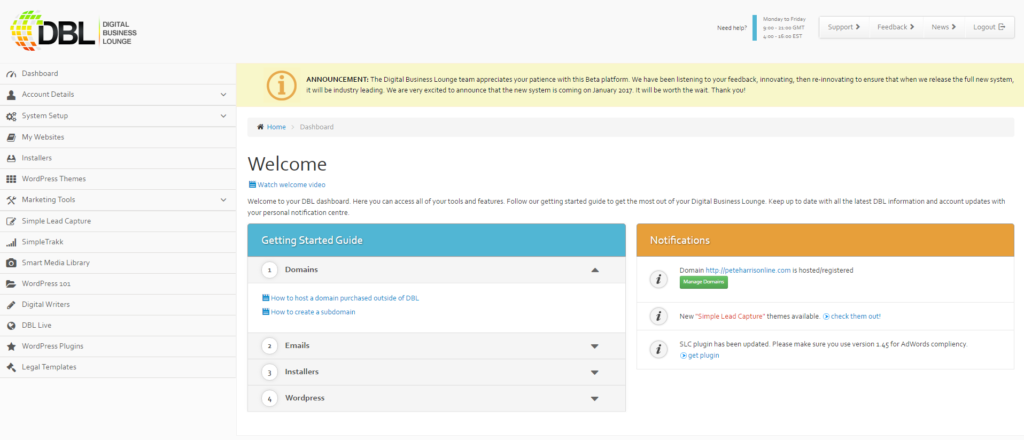Click the WordPress 101 folder icon
Image resolution: width=1024 pixels, height=440 pixels.
(x=11, y=284)
